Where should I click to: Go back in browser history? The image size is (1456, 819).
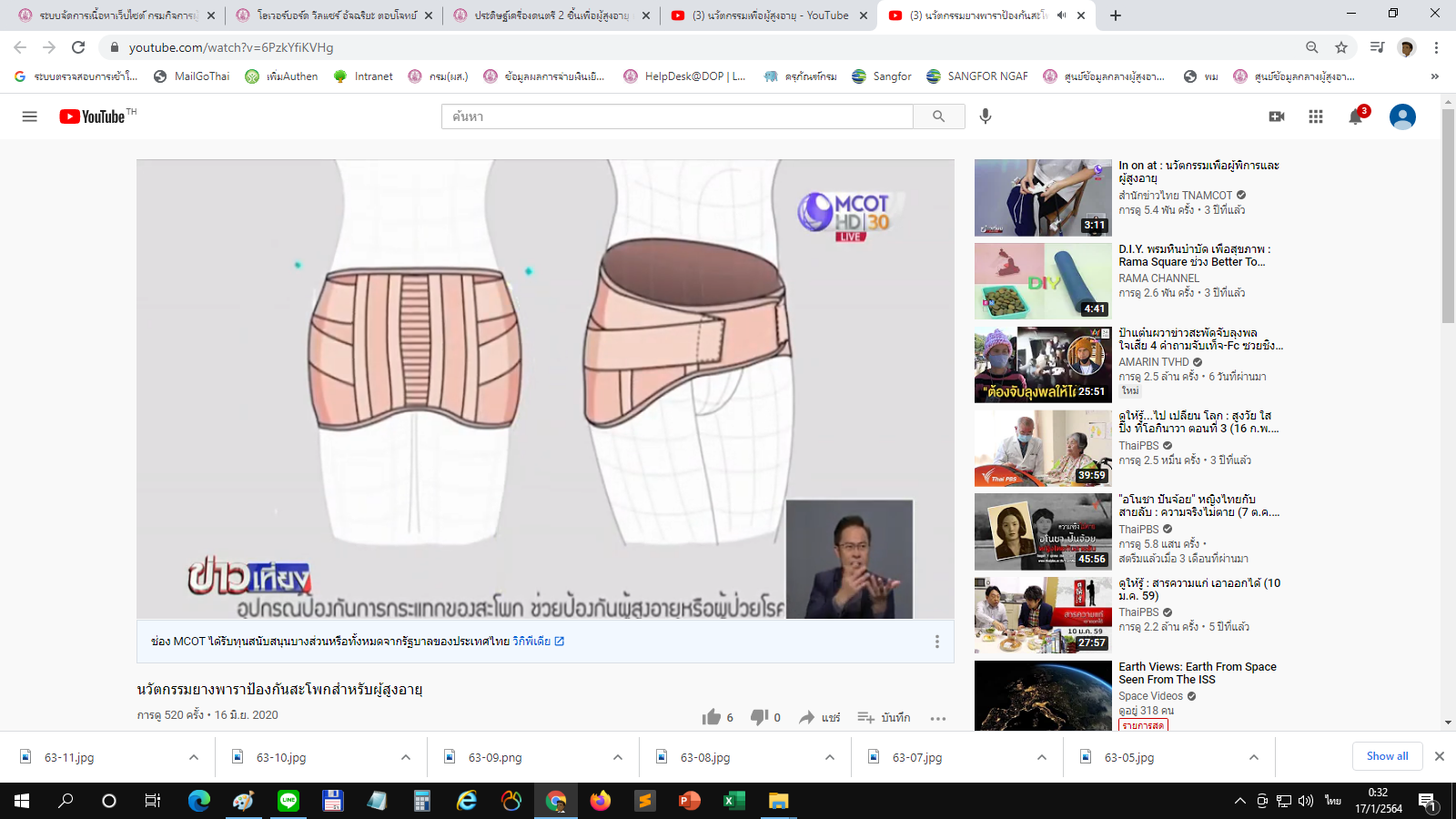(20, 47)
